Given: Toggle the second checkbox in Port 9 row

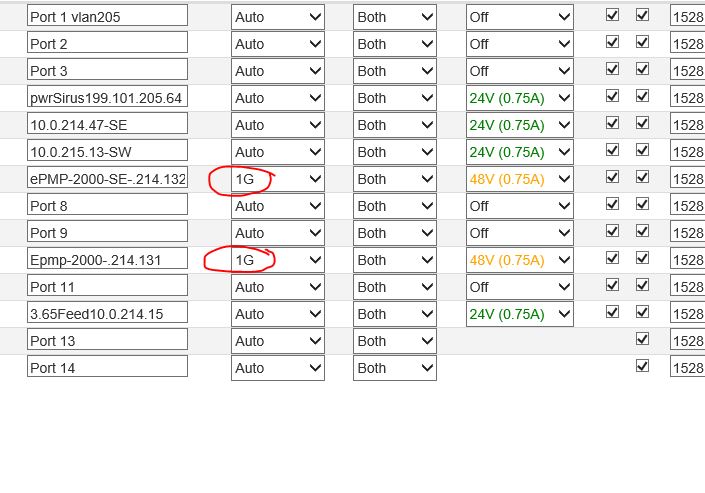Looking at the screenshot, I should point(642,232).
